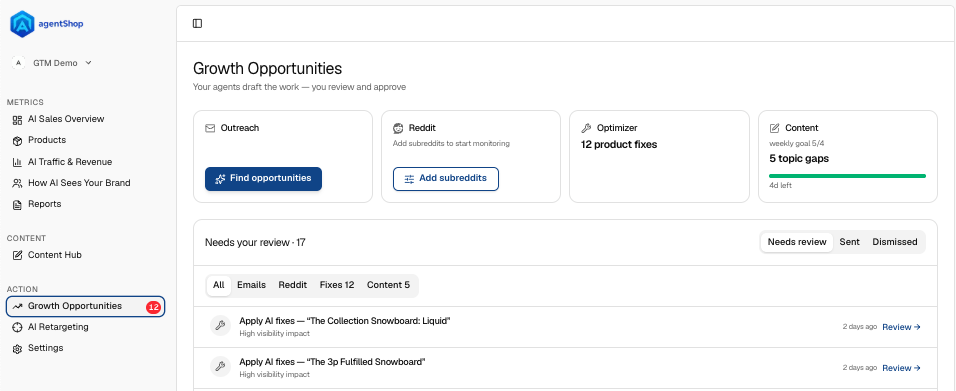Click '5 topic gaps' in the Content card
The image size is (956, 391).
(799, 159)
